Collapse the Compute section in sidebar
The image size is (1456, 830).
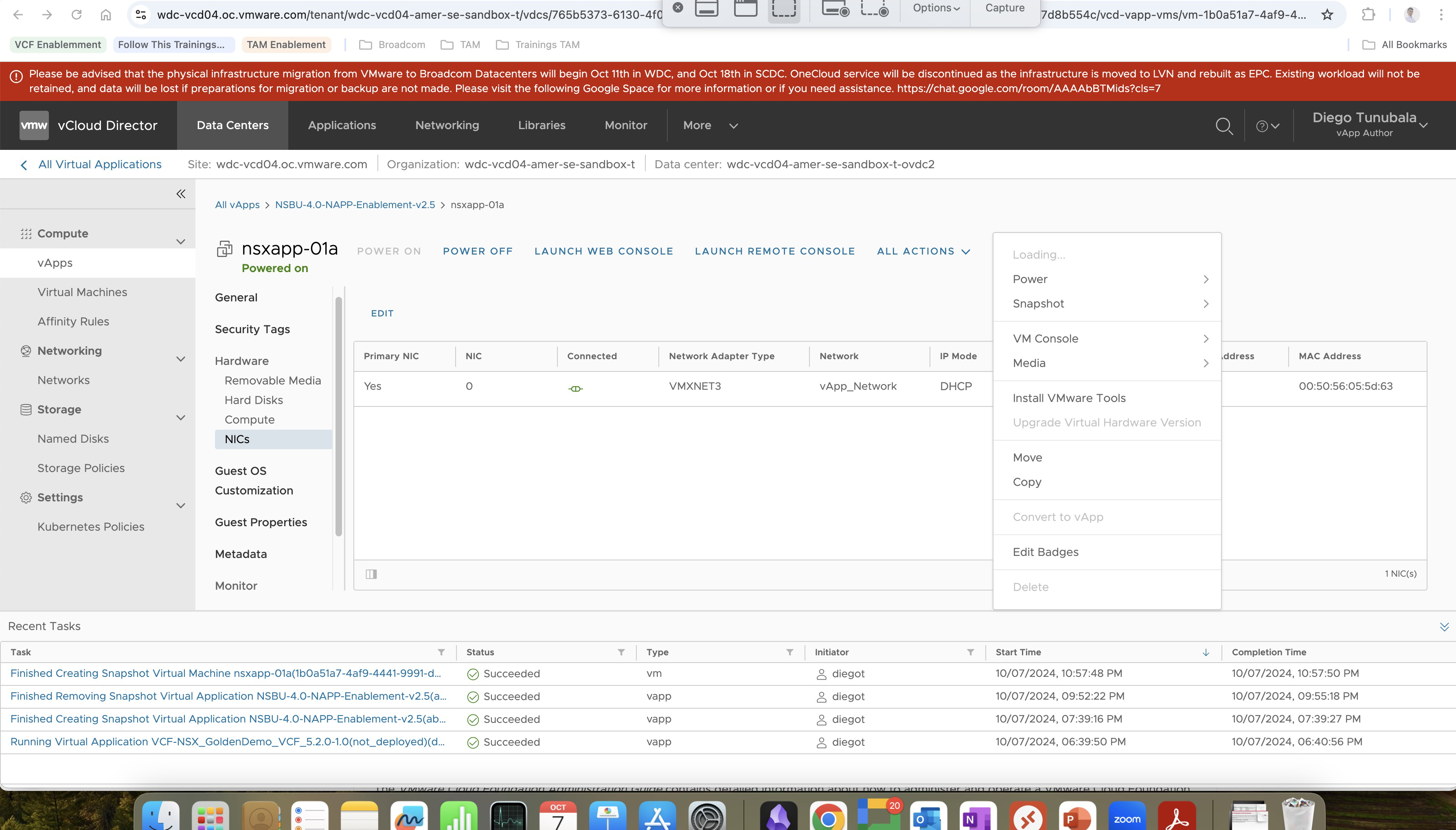tap(181, 242)
